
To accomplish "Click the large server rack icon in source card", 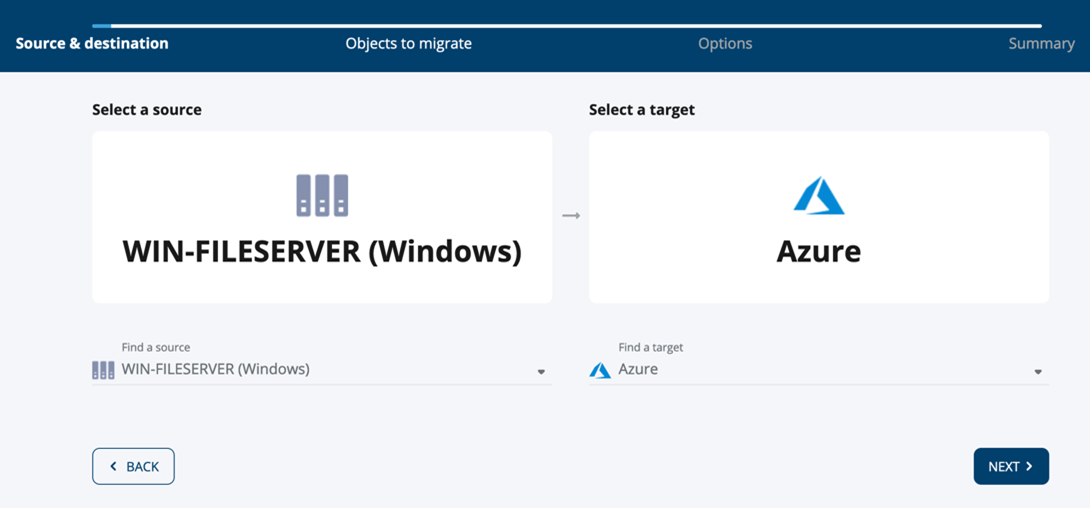I will tap(322, 195).
